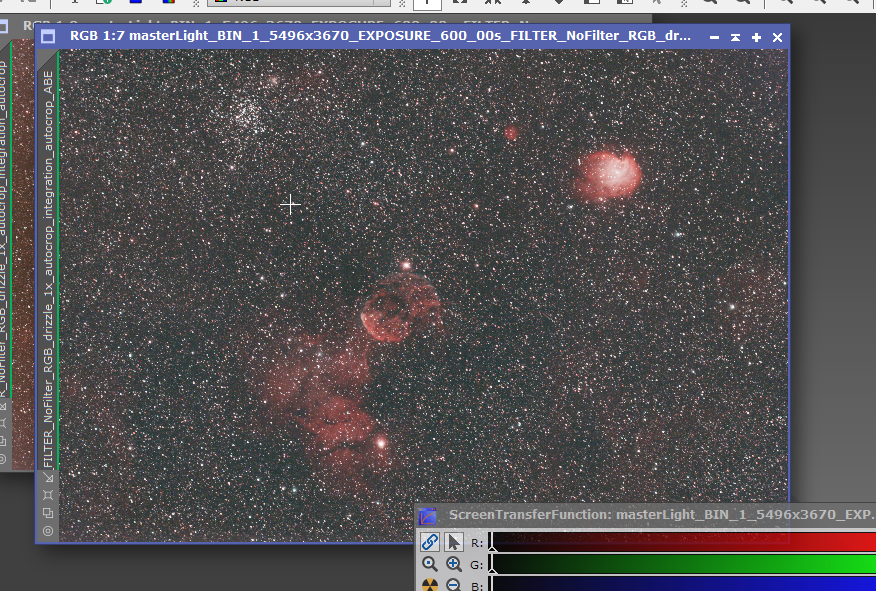876x591 pixels.
Task: Click the green channel shadows triangle marker
Action: (492, 570)
